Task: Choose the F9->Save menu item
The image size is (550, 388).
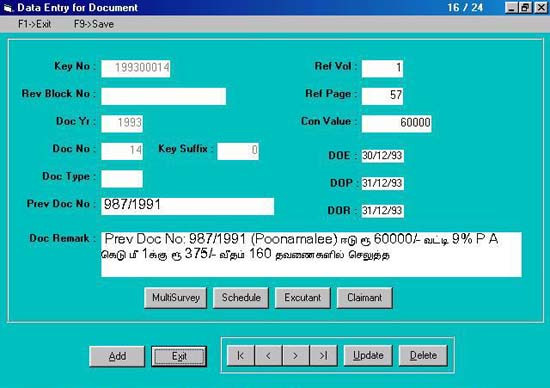Action: click(94, 24)
